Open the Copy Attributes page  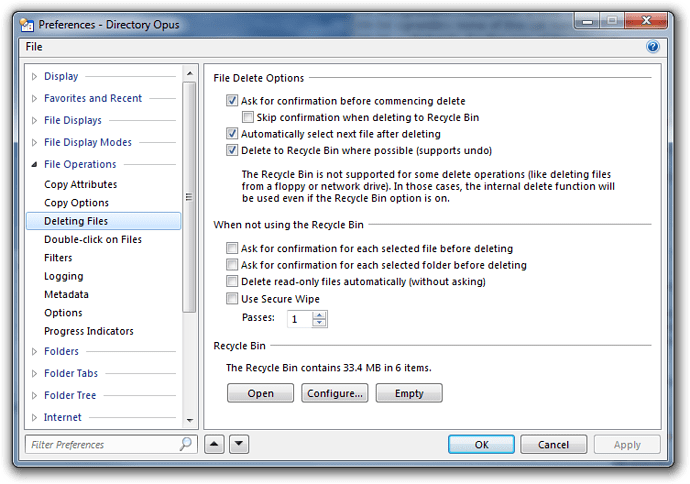(81, 184)
